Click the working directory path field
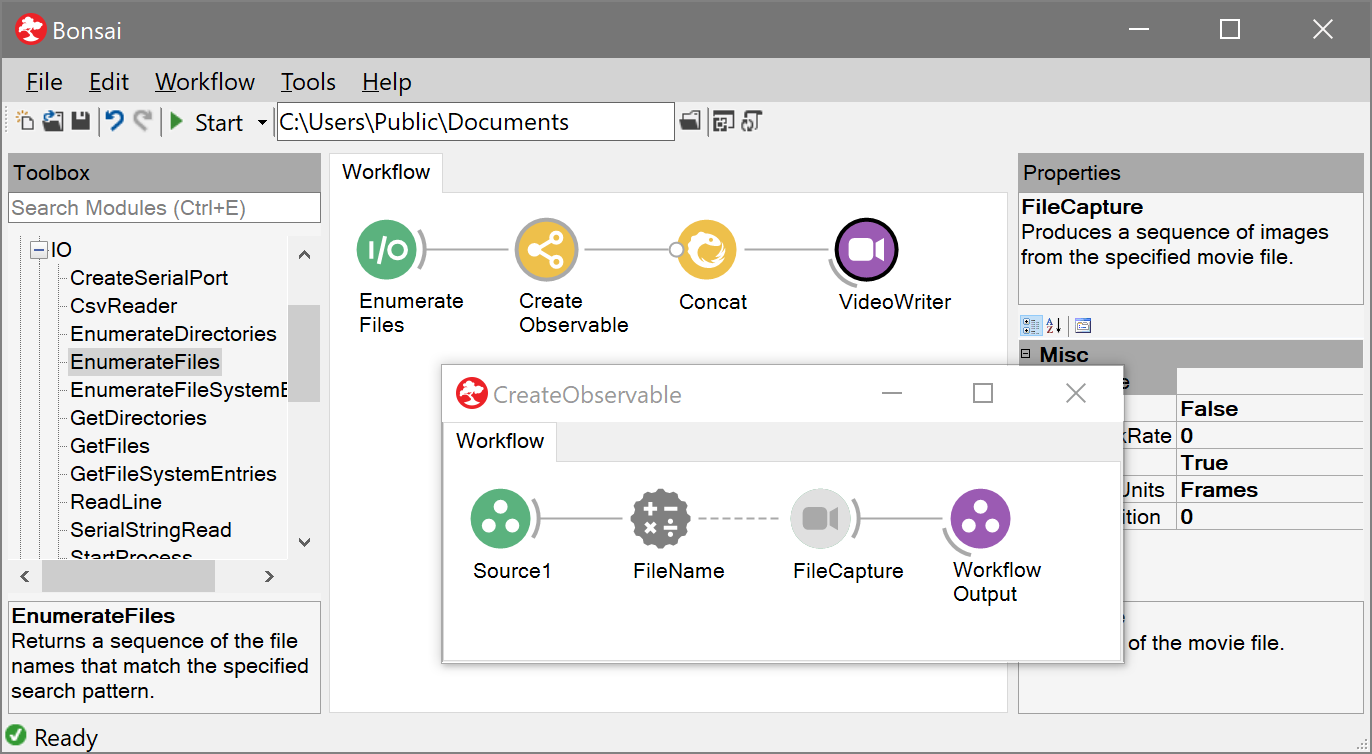This screenshot has width=1372, height=754. 476,122
